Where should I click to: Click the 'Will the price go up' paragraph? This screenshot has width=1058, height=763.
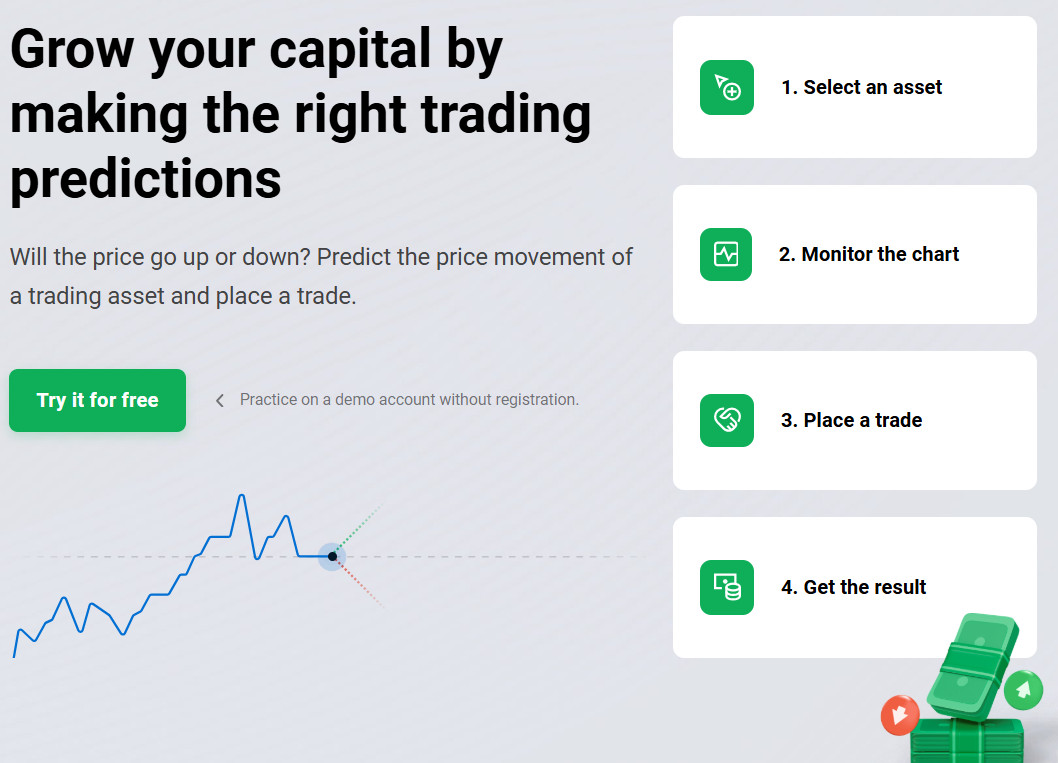320,276
